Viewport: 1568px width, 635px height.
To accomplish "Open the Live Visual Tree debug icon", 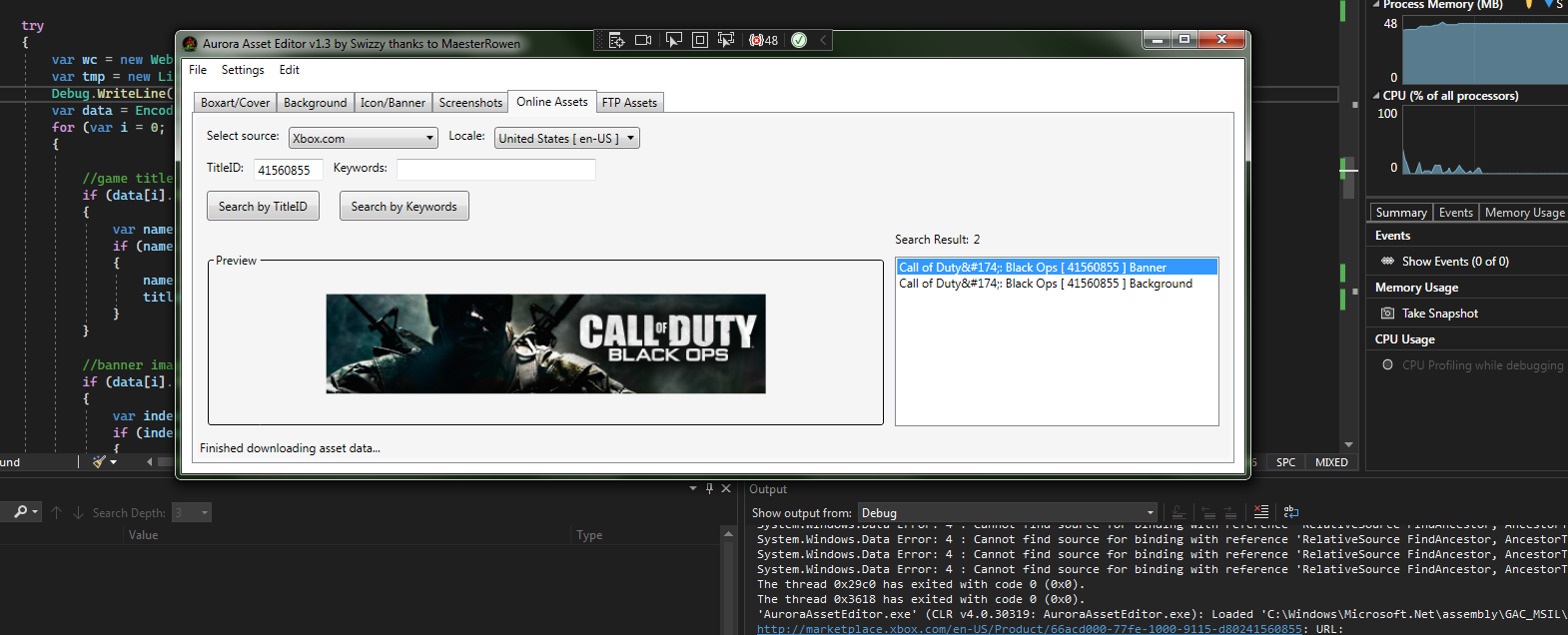I will (616, 40).
